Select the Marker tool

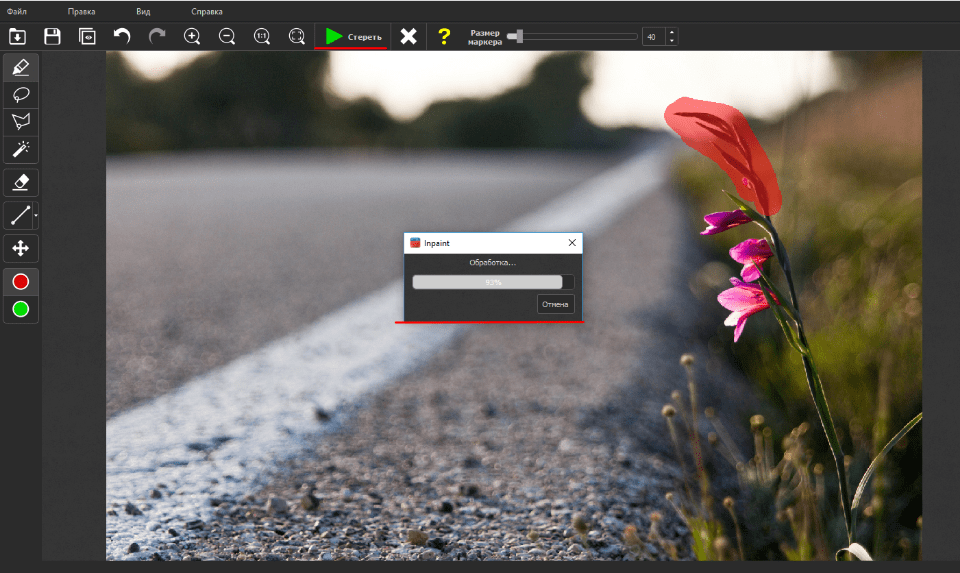(21, 67)
